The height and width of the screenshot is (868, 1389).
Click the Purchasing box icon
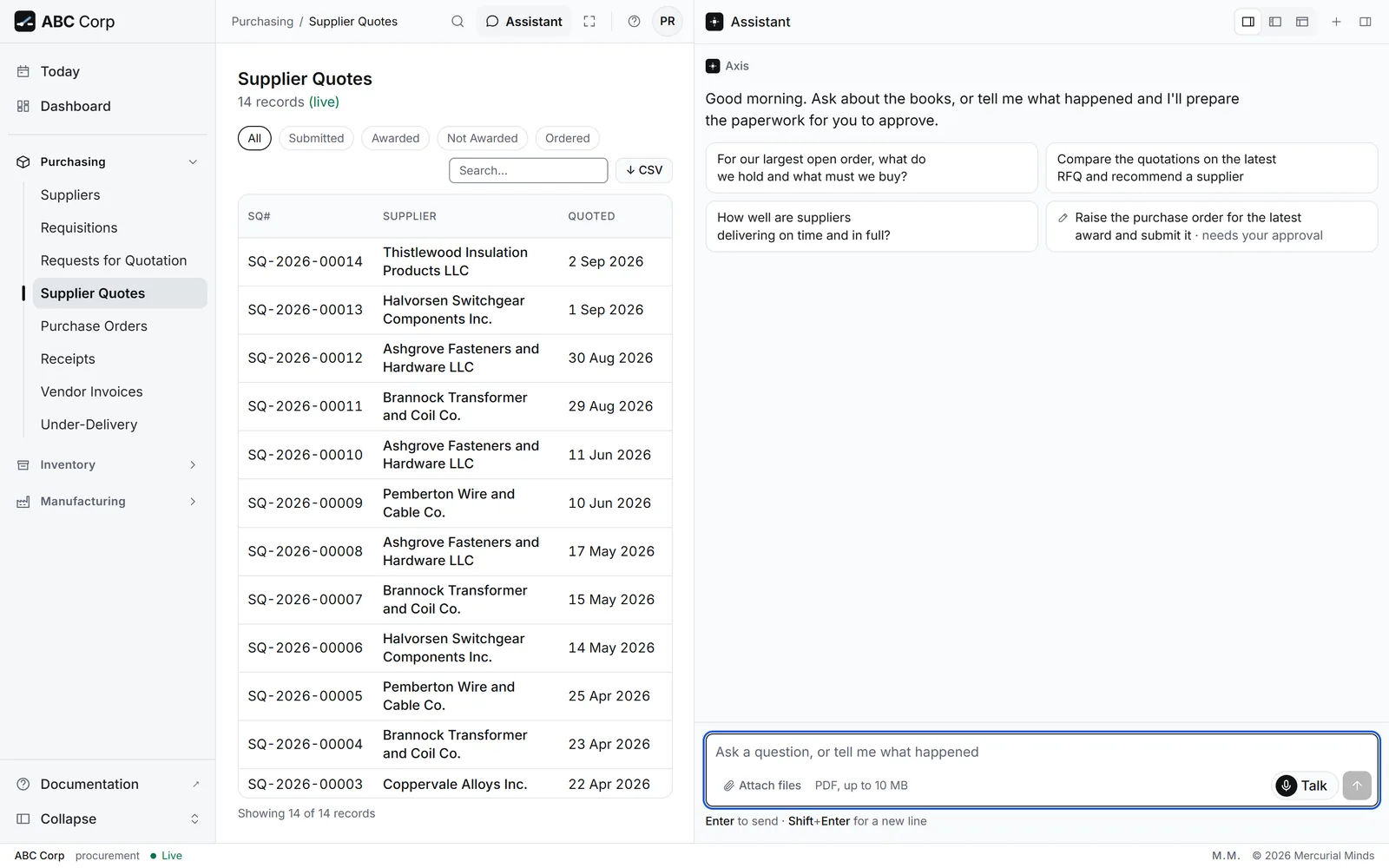[23, 162]
